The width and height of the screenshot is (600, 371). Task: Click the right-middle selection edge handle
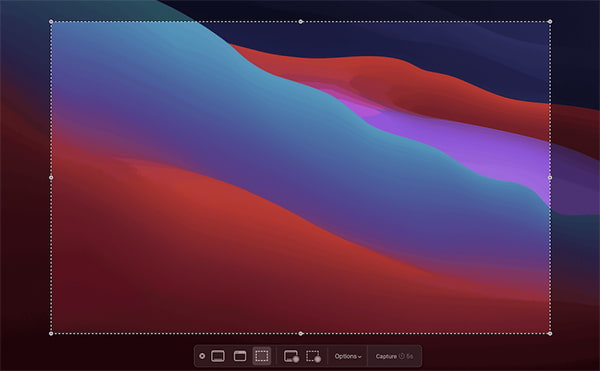550,177
